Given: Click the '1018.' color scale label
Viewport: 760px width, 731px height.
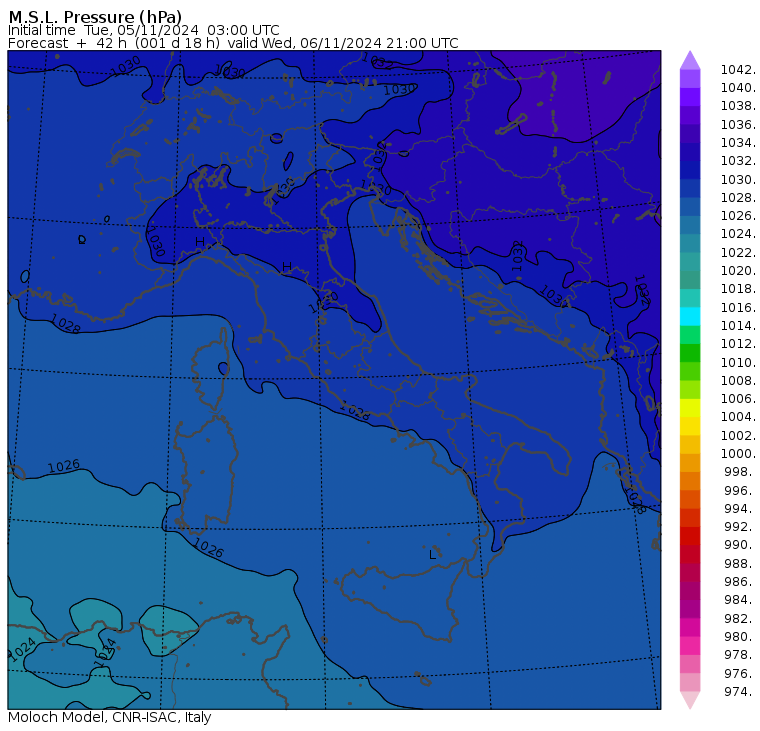Looking at the screenshot, I should 738,289.
